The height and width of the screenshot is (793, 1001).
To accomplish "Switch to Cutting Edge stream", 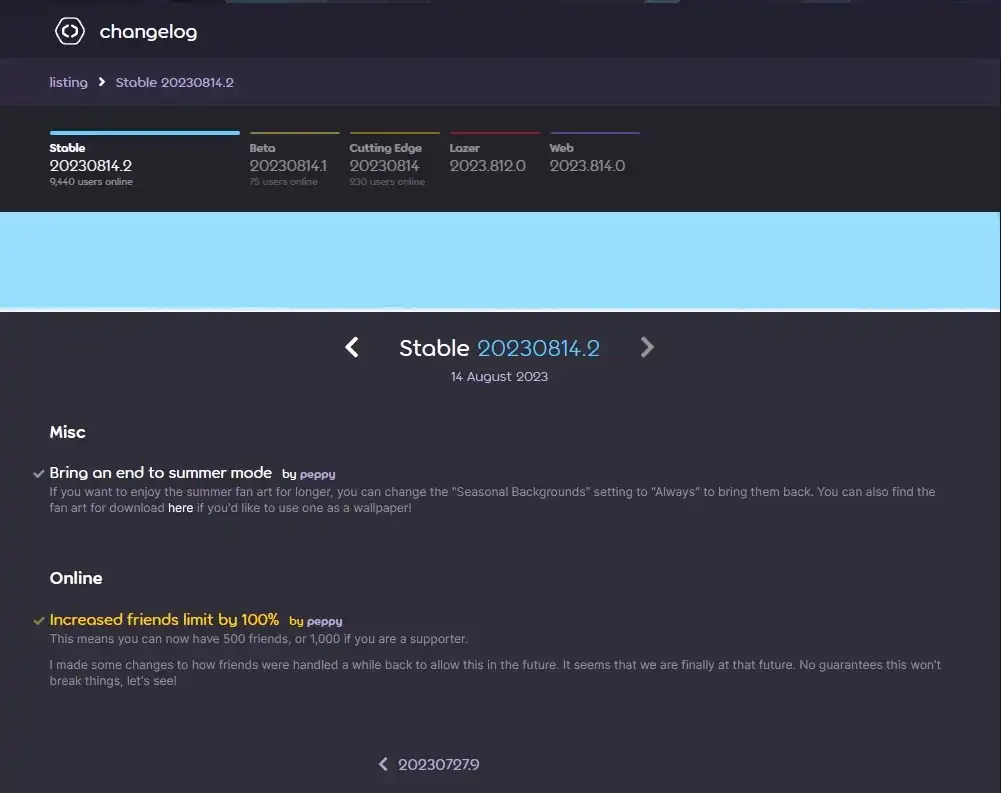I will pyautogui.click(x=395, y=160).
